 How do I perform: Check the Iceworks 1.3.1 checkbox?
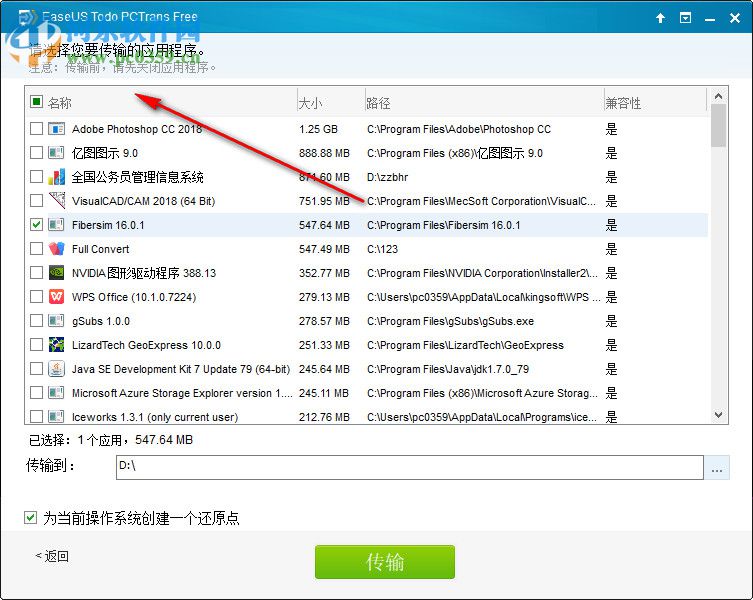point(36,416)
